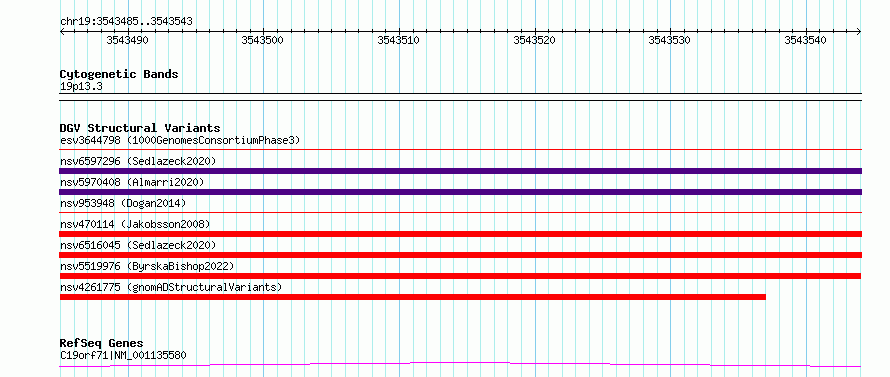This screenshot has width=890, height=377.
Task: Select the DGV Structural Variants track title
Action: point(140,128)
